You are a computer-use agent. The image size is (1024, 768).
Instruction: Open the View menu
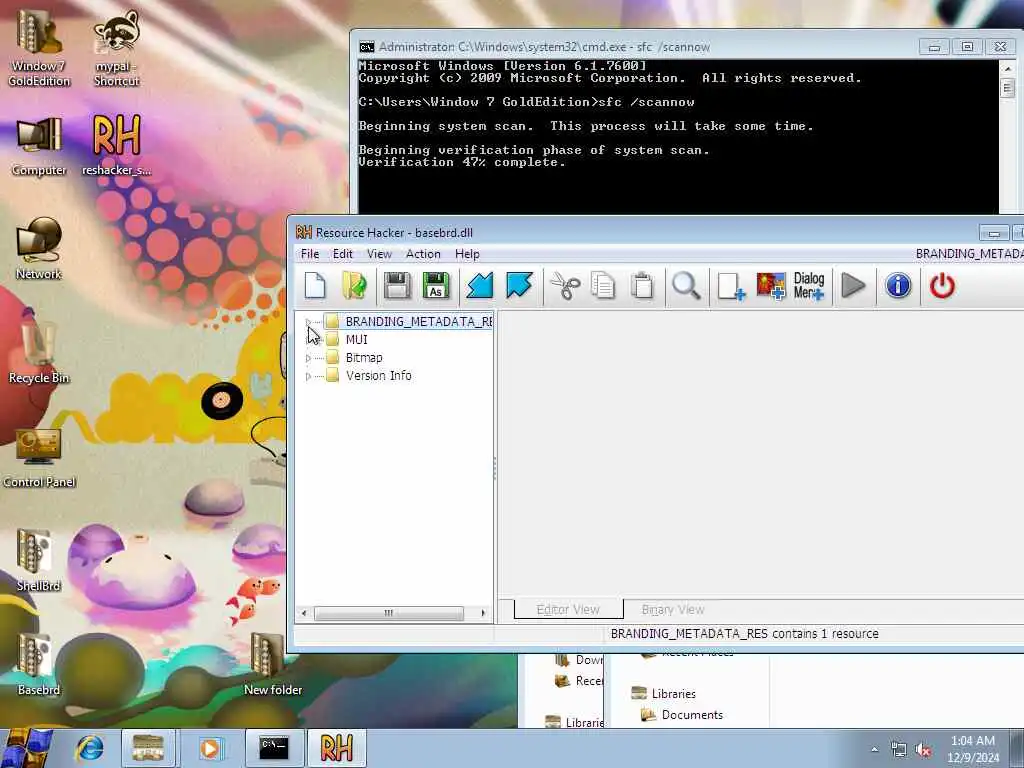tap(379, 254)
